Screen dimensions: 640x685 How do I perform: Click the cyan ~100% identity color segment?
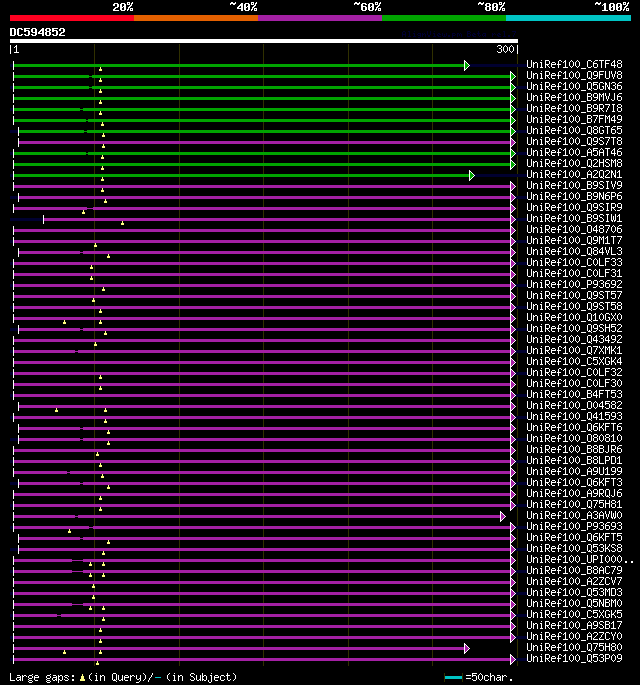tap(568, 18)
